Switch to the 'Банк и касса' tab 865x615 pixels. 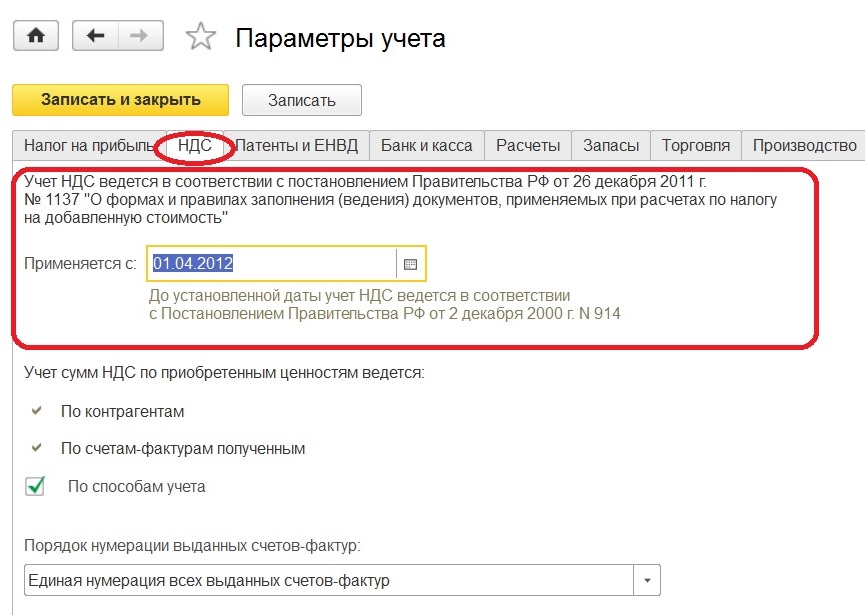426,146
